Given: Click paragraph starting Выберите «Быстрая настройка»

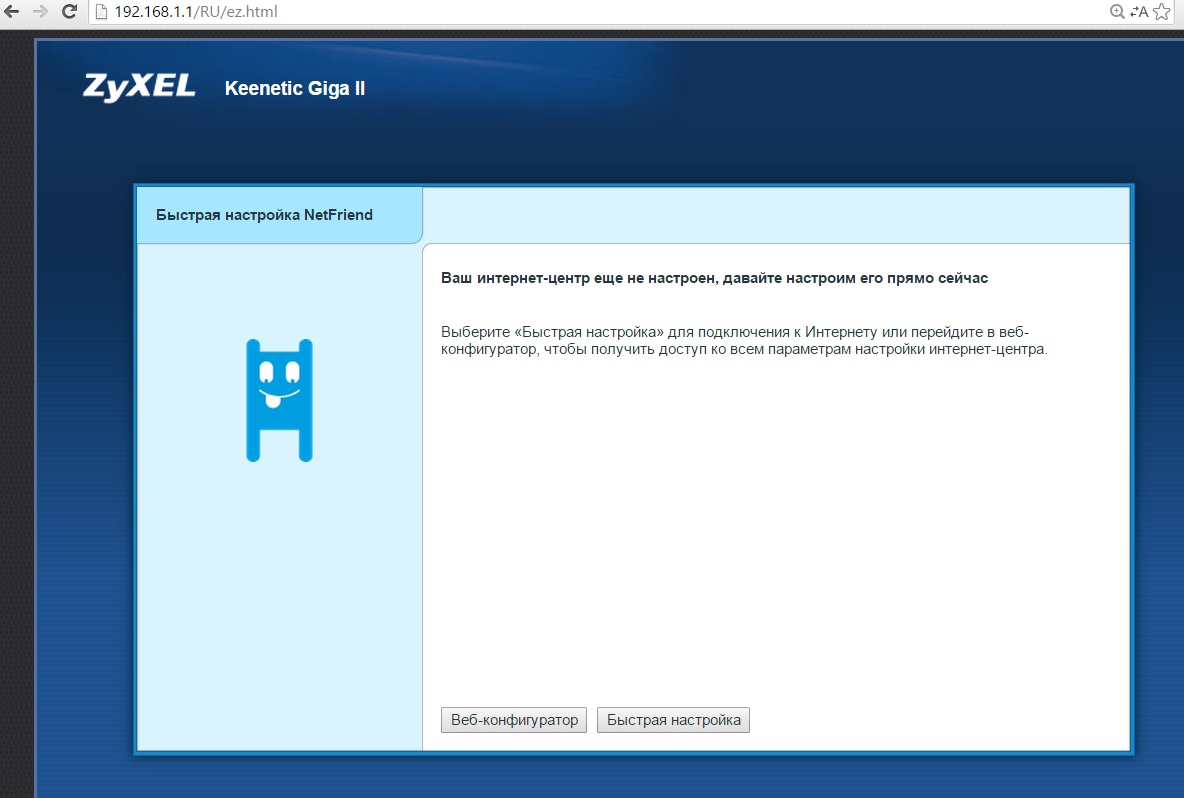Looking at the screenshot, I should [744, 340].
